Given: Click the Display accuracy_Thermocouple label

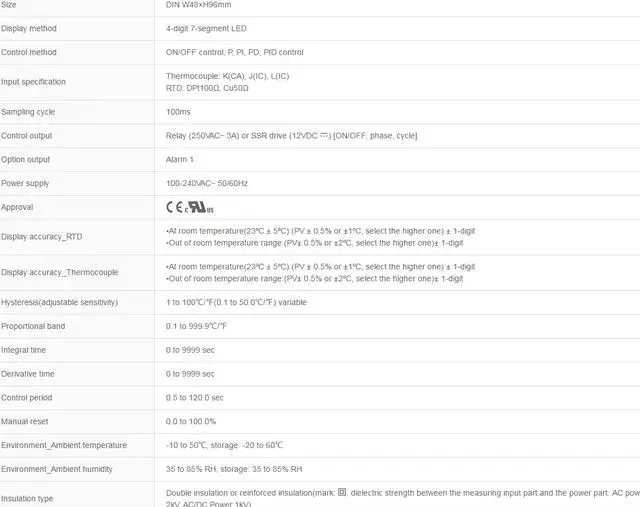Looking at the screenshot, I should click(x=60, y=272).
